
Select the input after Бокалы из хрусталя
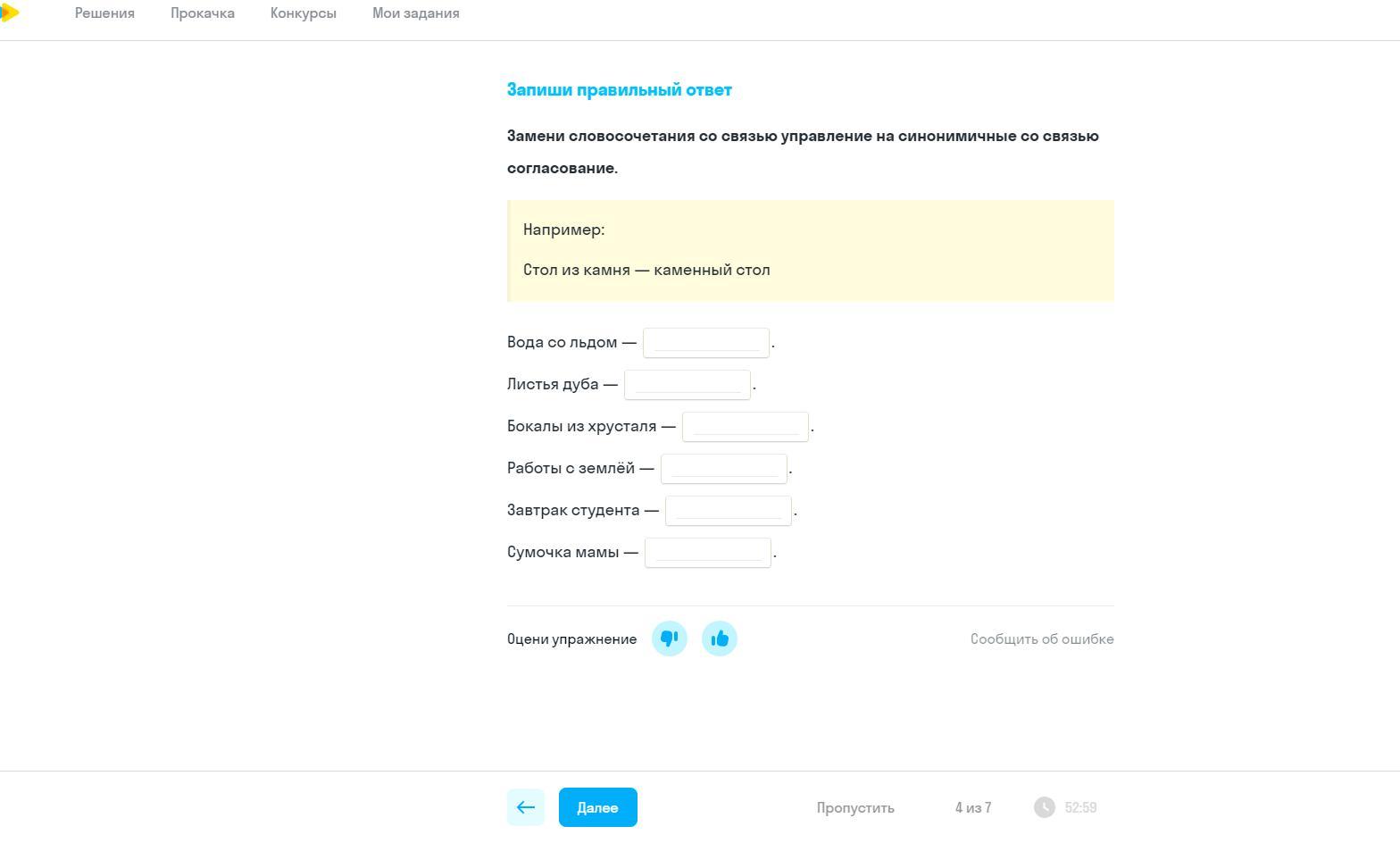pyautogui.click(x=746, y=427)
